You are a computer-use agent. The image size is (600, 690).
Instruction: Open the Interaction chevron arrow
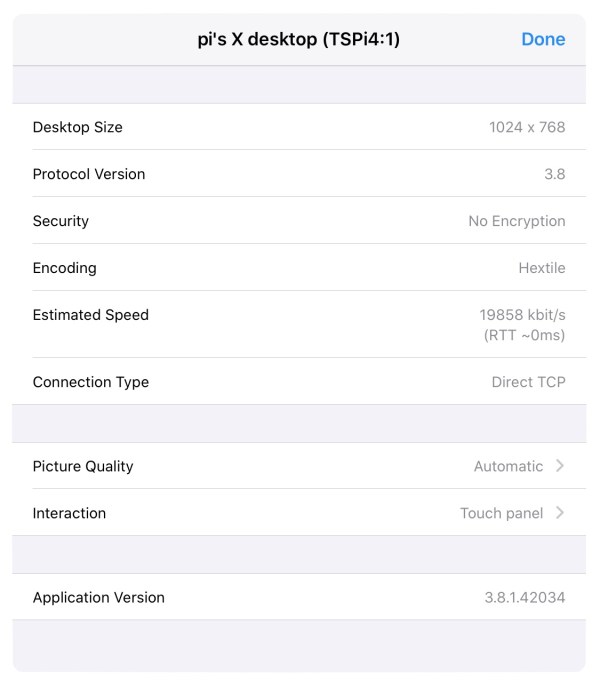pyautogui.click(x=560, y=513)
